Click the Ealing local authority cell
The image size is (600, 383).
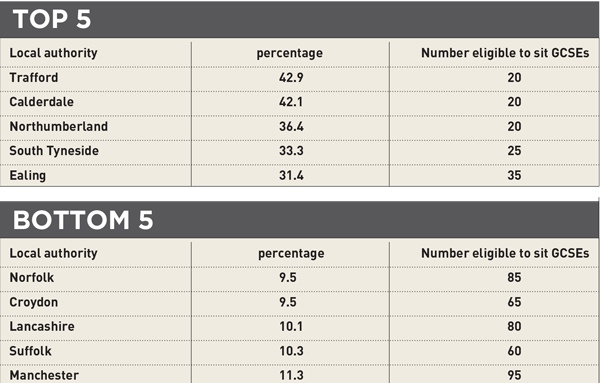coord(28,175)
